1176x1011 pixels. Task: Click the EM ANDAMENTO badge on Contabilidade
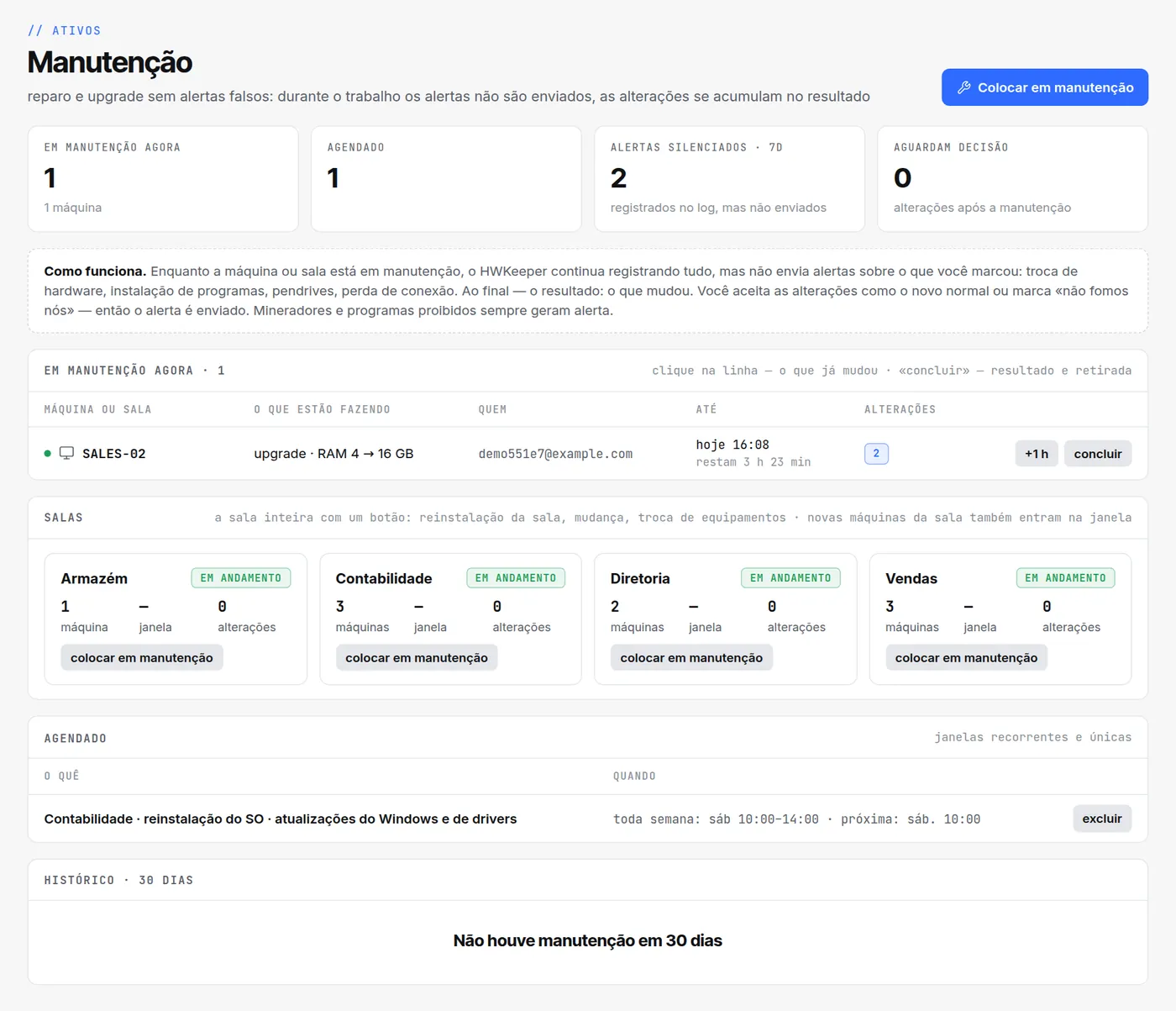[x=516, y=578]
